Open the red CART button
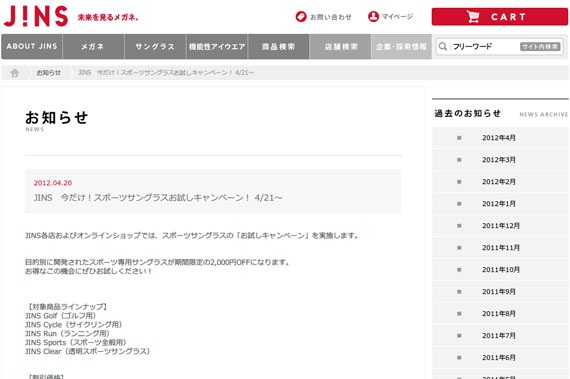The image size is (570, 379). click(499, 17)
